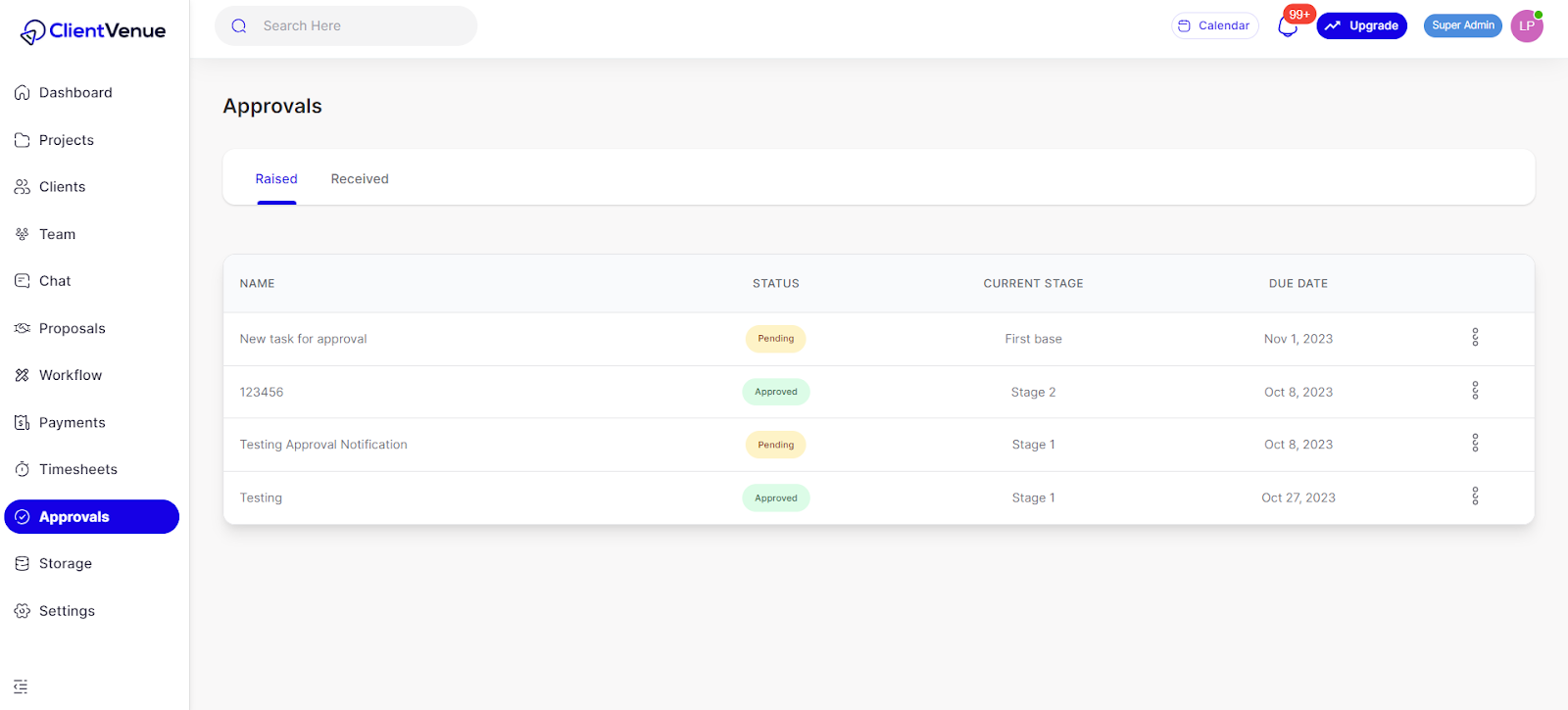Open the Calendar button

1214,25
